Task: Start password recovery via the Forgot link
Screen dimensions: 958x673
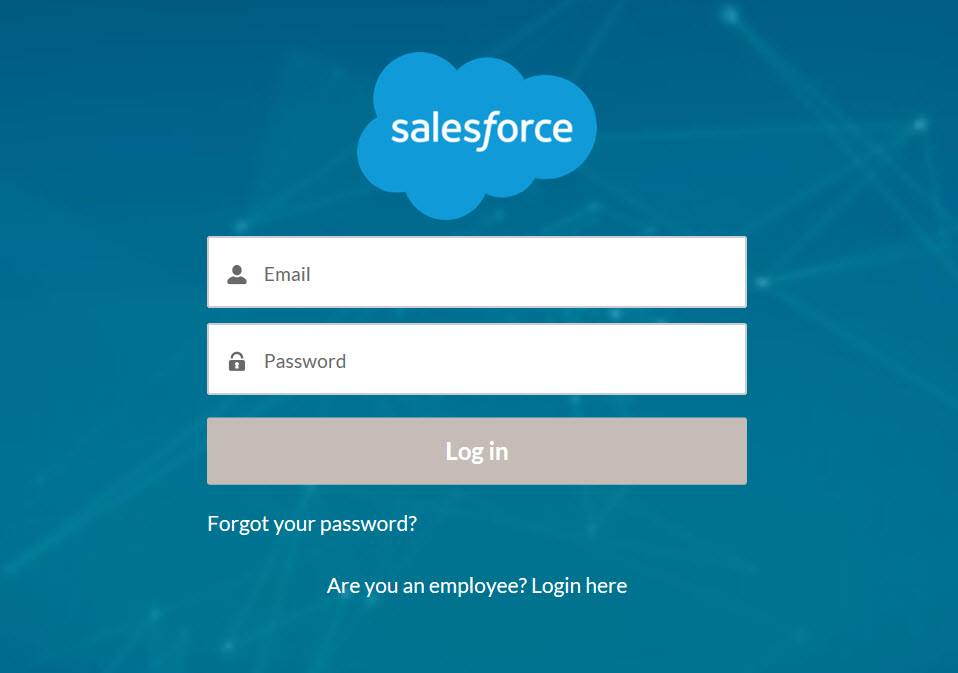Action: tap(312, 523)
